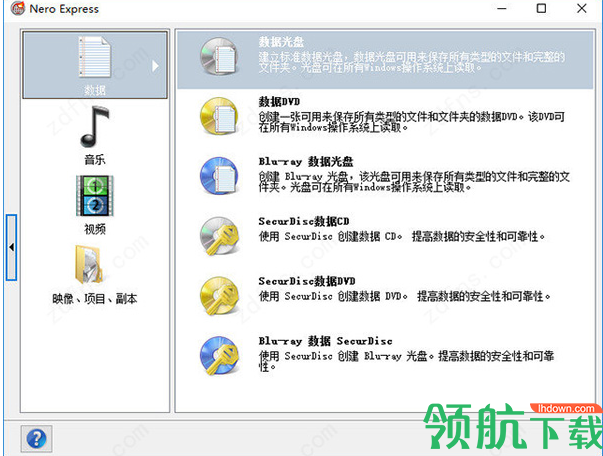The image size is (603, 456).
Task: Click description 创建 Blu-ray 光盘，该光盘可用来保存
Action: click(414, 181)
